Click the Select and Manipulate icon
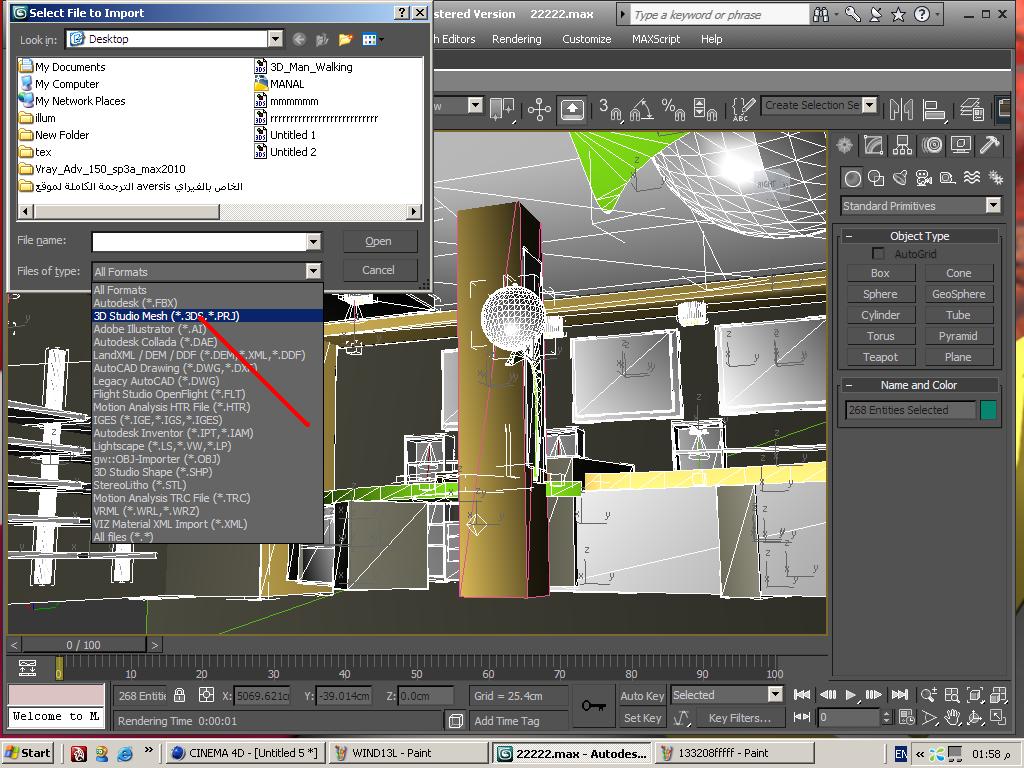Viewport: 1024px width, 768px height. click(539, 109)
